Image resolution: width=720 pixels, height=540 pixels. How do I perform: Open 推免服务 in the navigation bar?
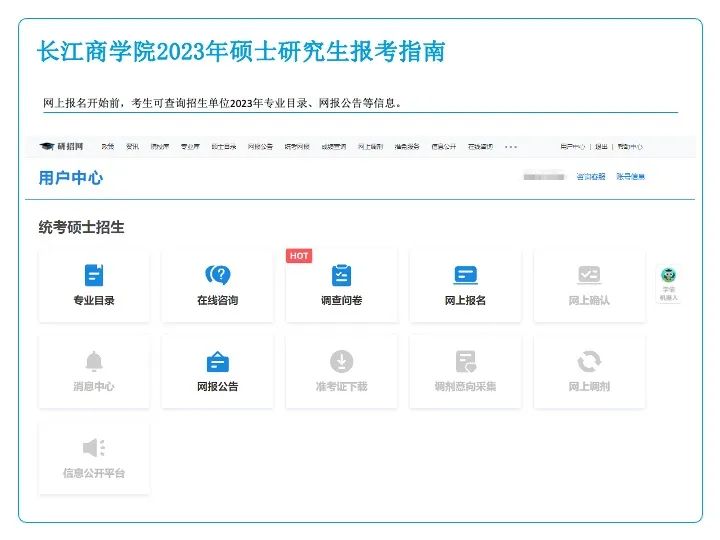tap(407, 146)
